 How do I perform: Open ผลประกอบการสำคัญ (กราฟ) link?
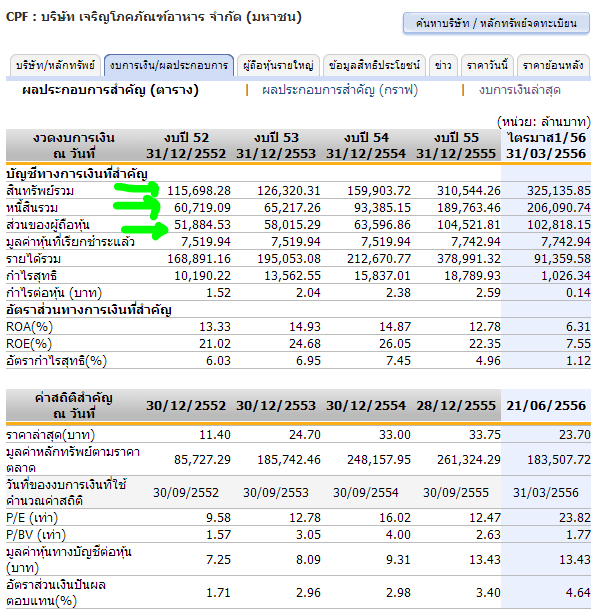(x=340, y=90)
